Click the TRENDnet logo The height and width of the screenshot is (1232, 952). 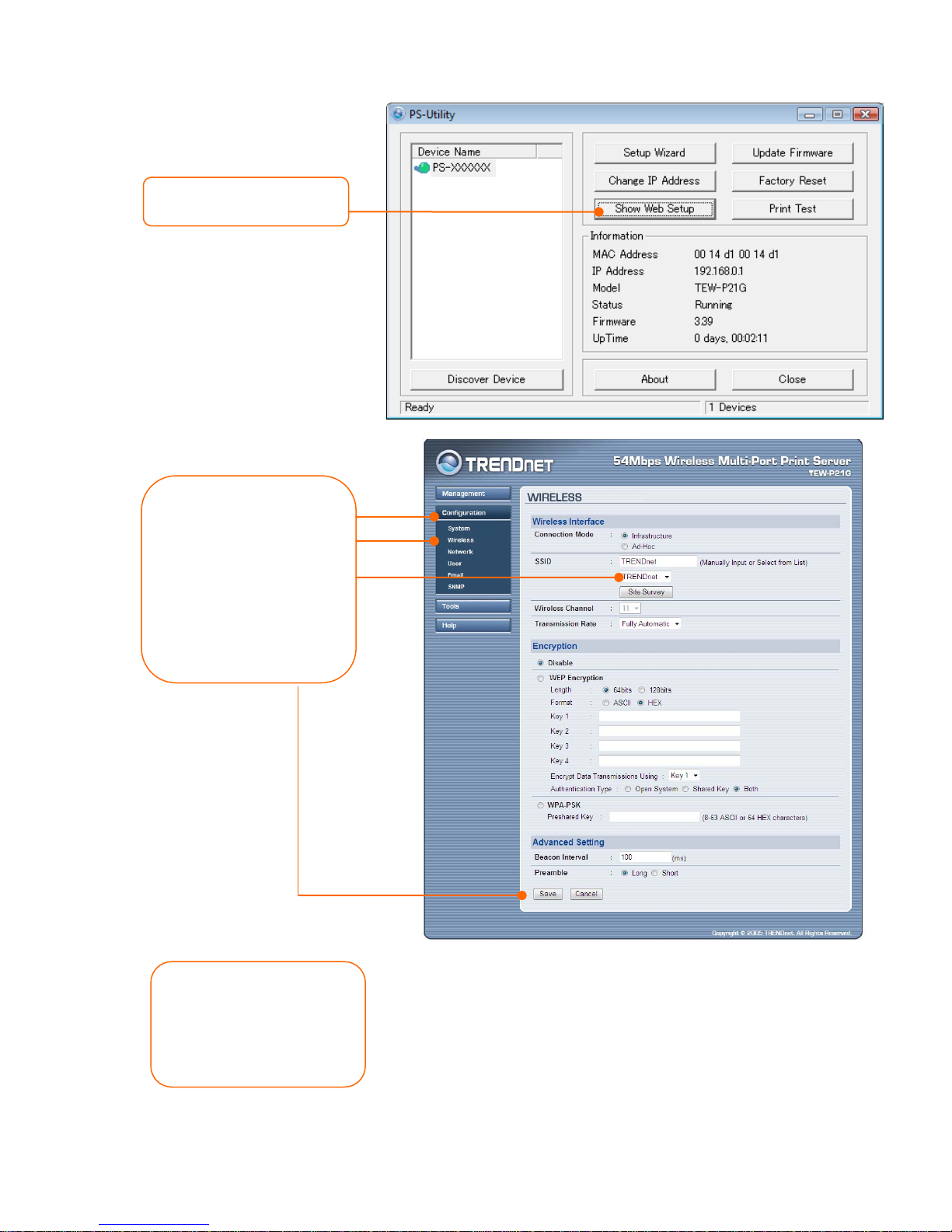[x=495, y=464]
